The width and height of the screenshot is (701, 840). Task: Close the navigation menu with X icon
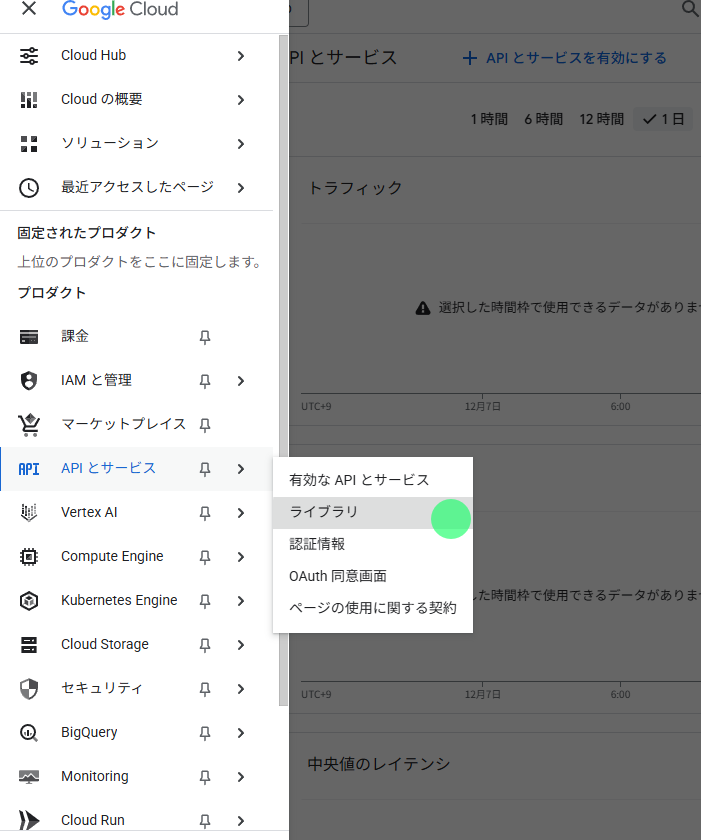point(29,9)
